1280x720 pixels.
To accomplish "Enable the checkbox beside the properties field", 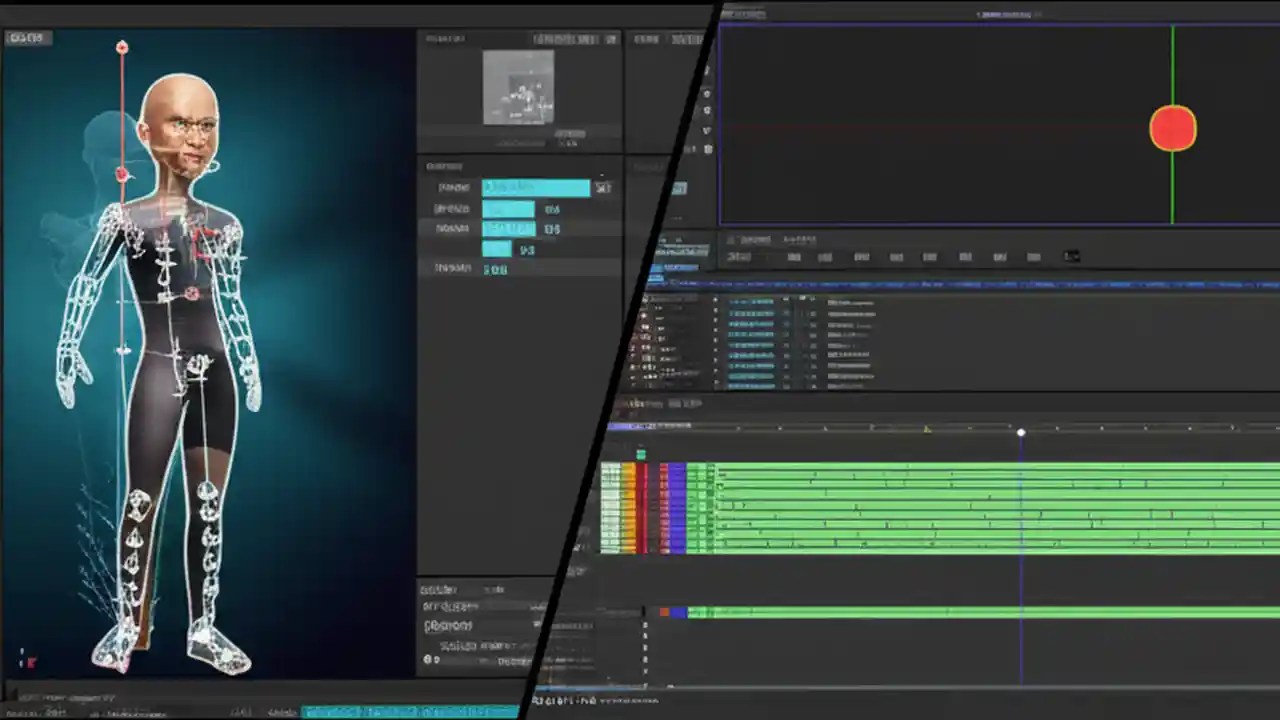I will pos(429,659).
